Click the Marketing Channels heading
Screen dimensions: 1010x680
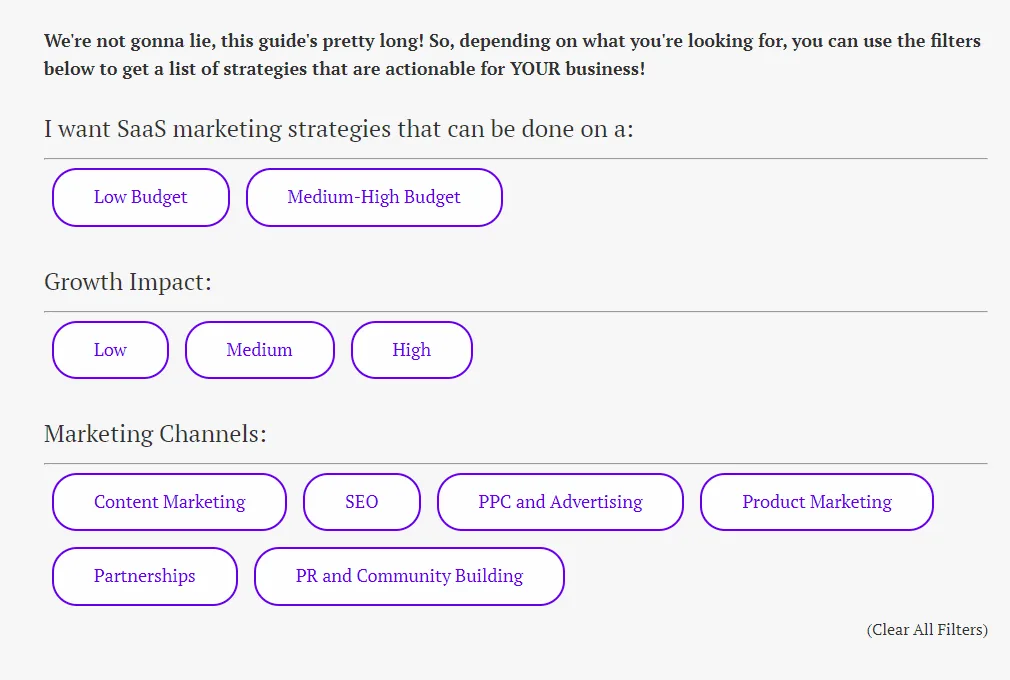(155, 434)
